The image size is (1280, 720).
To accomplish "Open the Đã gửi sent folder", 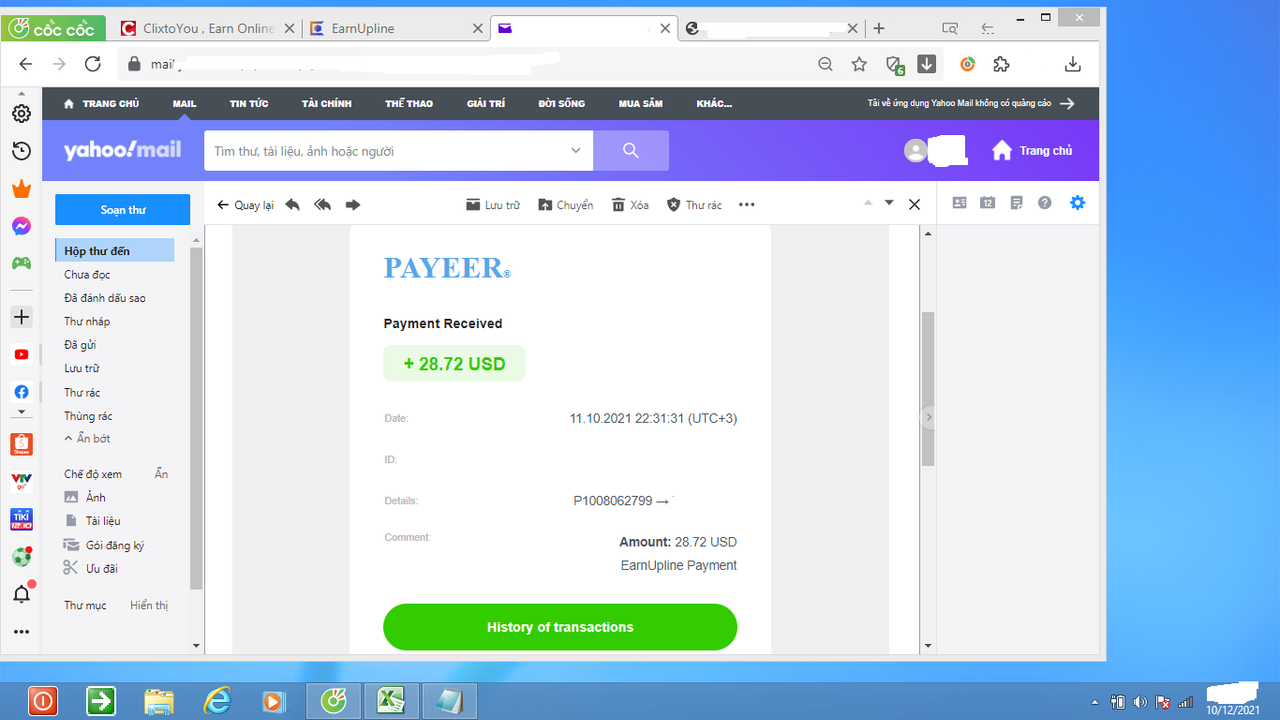I will coord(80,345).
